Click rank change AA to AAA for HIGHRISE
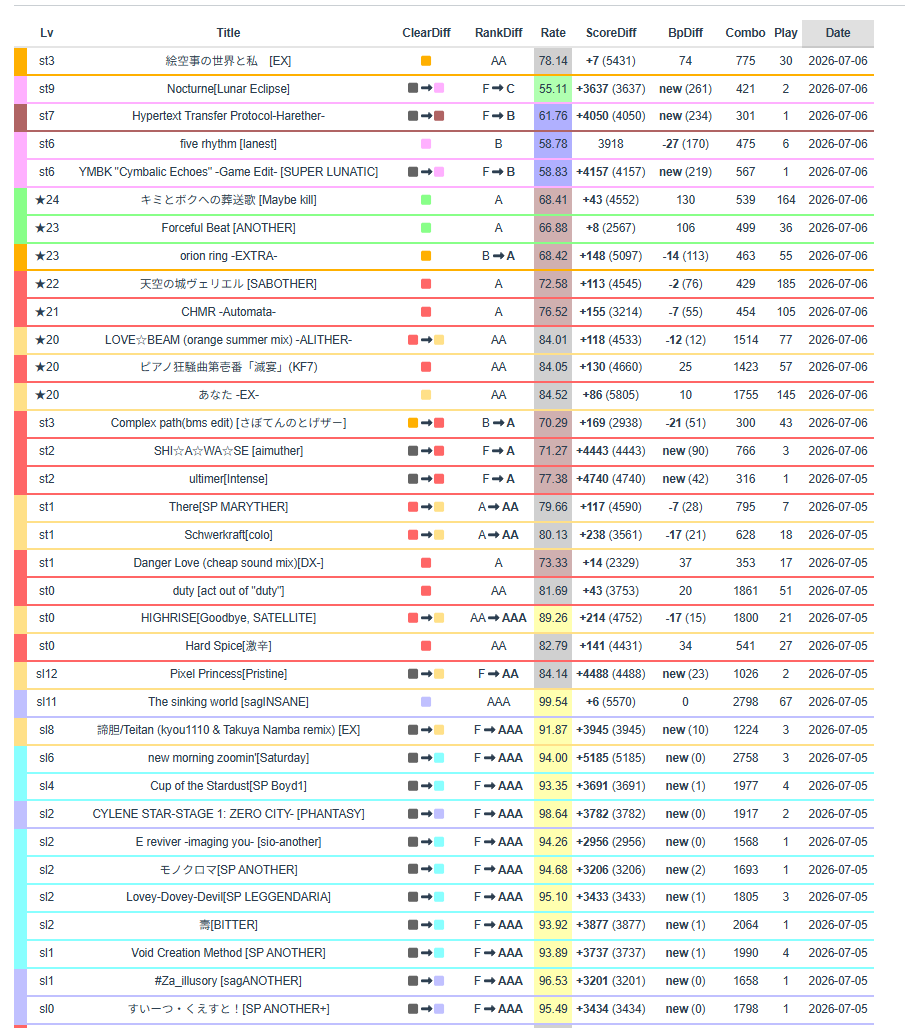Viewport: 905px width, 1028px height. (x=498, y=618)
